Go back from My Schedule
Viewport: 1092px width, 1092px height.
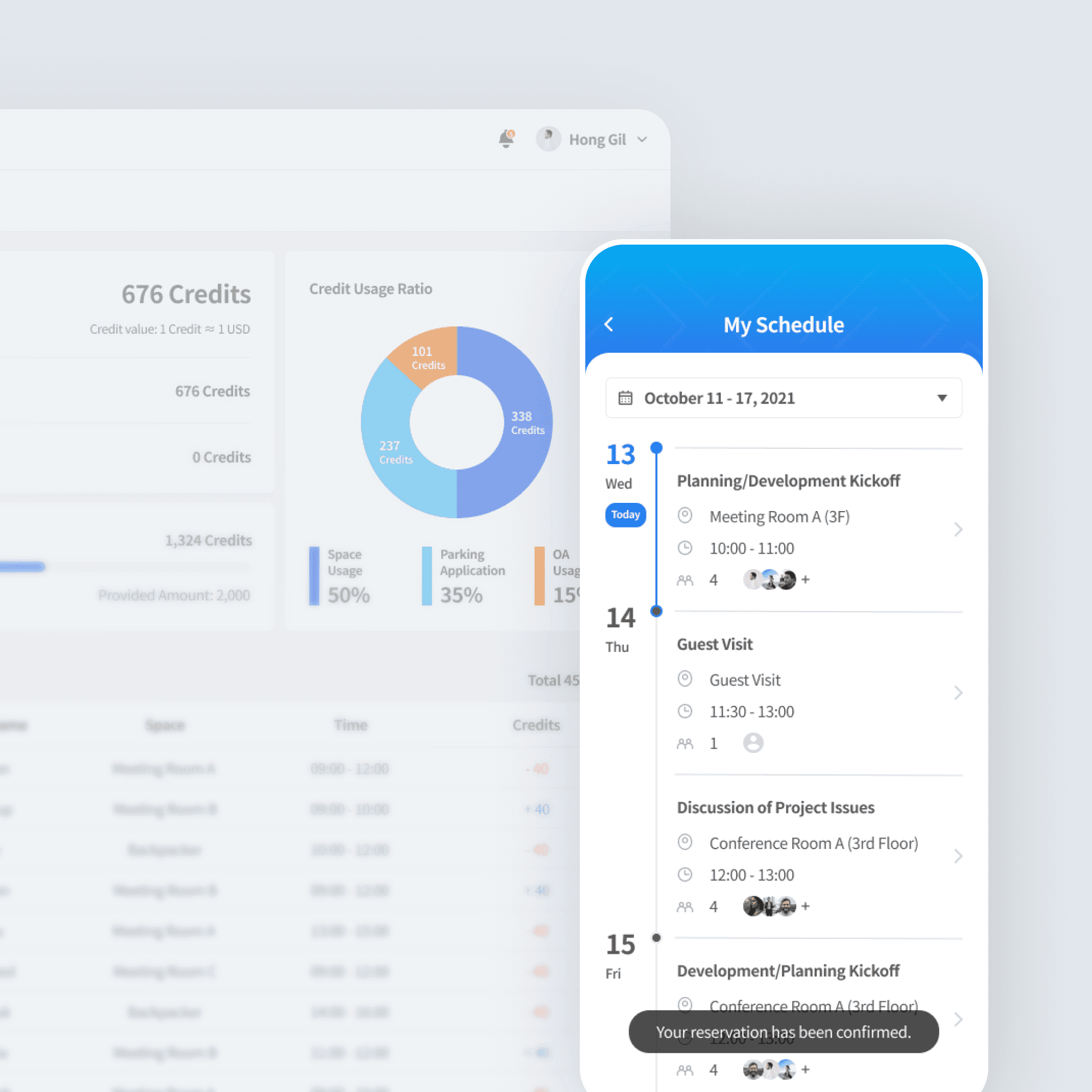coord(609,324)
